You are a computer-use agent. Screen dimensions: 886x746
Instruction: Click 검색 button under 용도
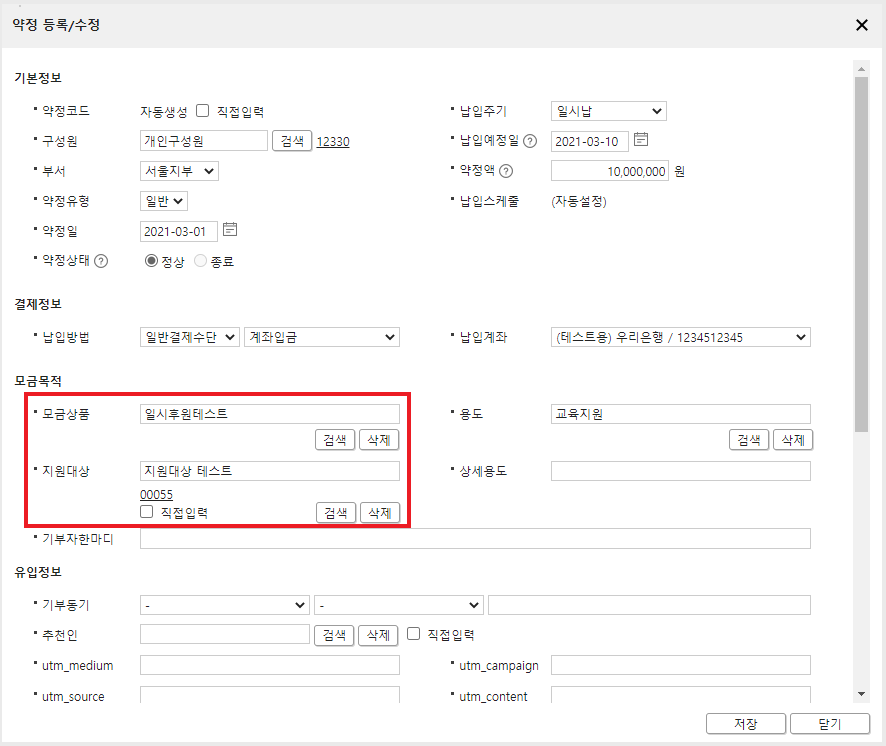(x=749, y=440)
